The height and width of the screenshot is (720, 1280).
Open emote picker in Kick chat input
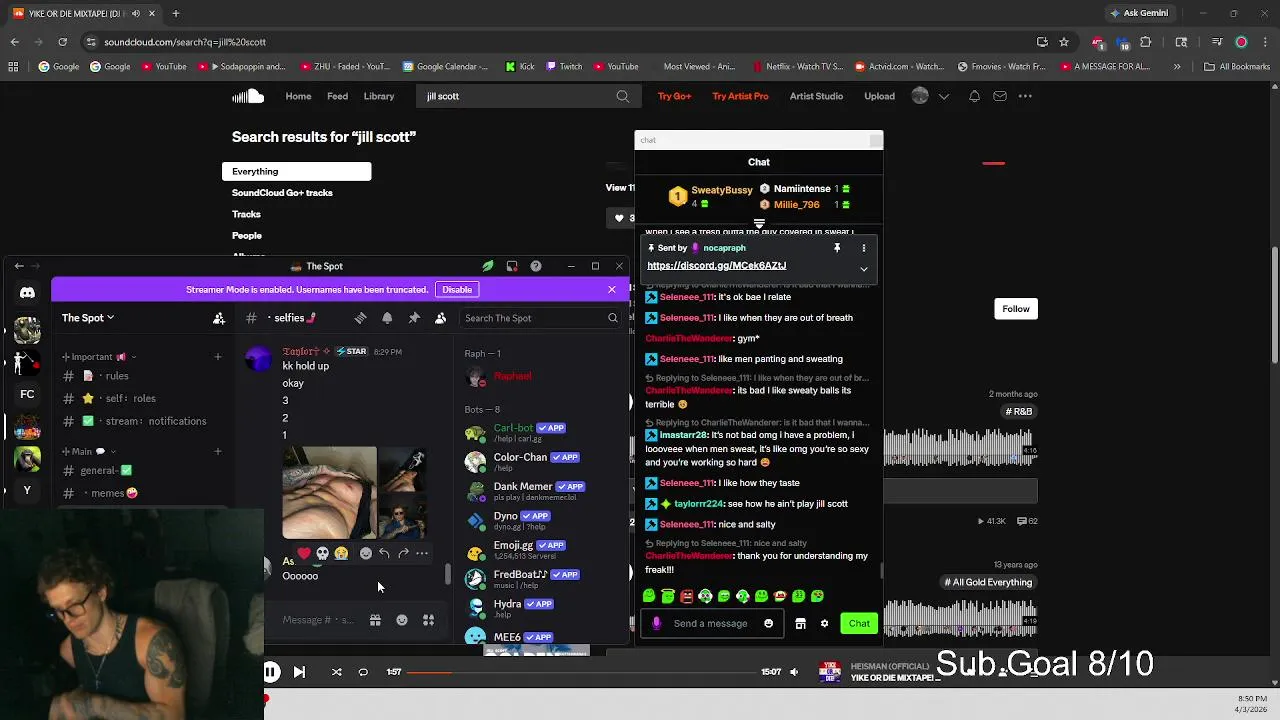[x=768, y=623]
